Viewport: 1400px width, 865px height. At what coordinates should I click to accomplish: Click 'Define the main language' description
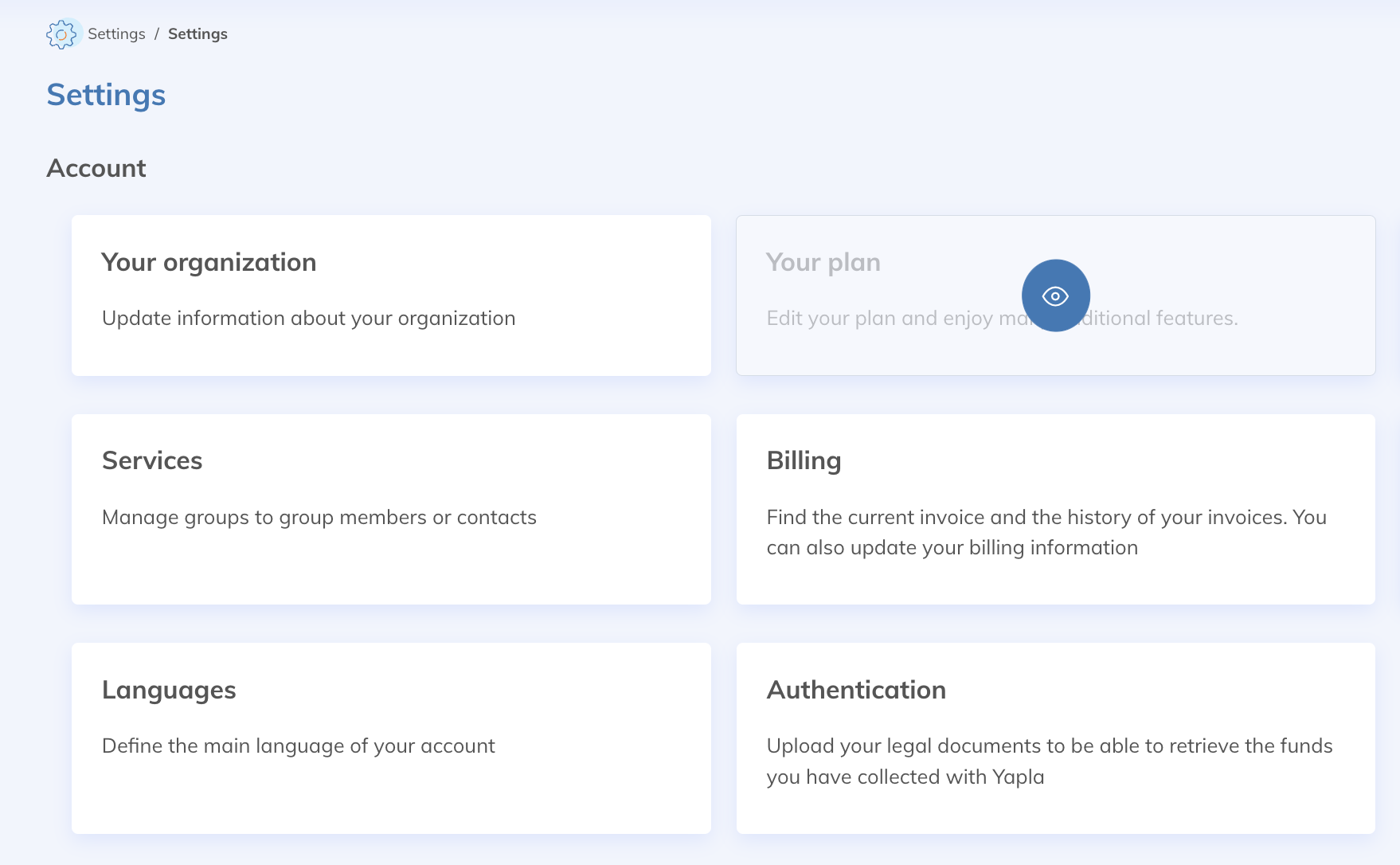(298, 746)
